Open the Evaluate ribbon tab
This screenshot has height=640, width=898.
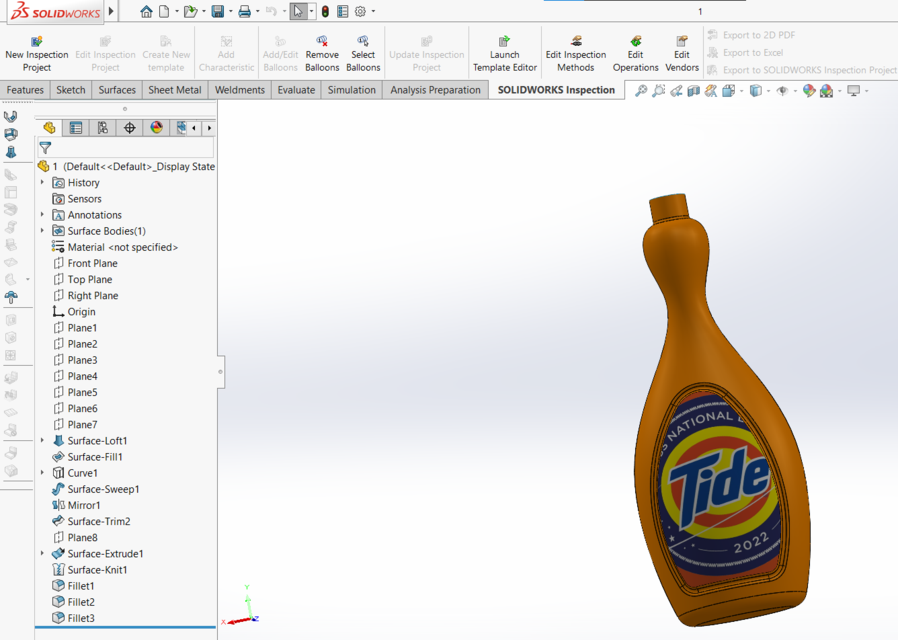[295, 89]
